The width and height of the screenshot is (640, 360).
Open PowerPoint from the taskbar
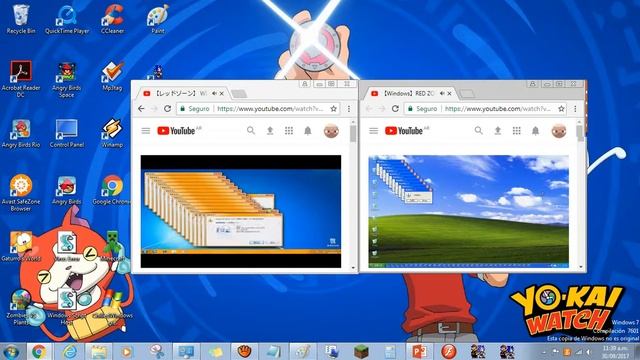[419, 351]
